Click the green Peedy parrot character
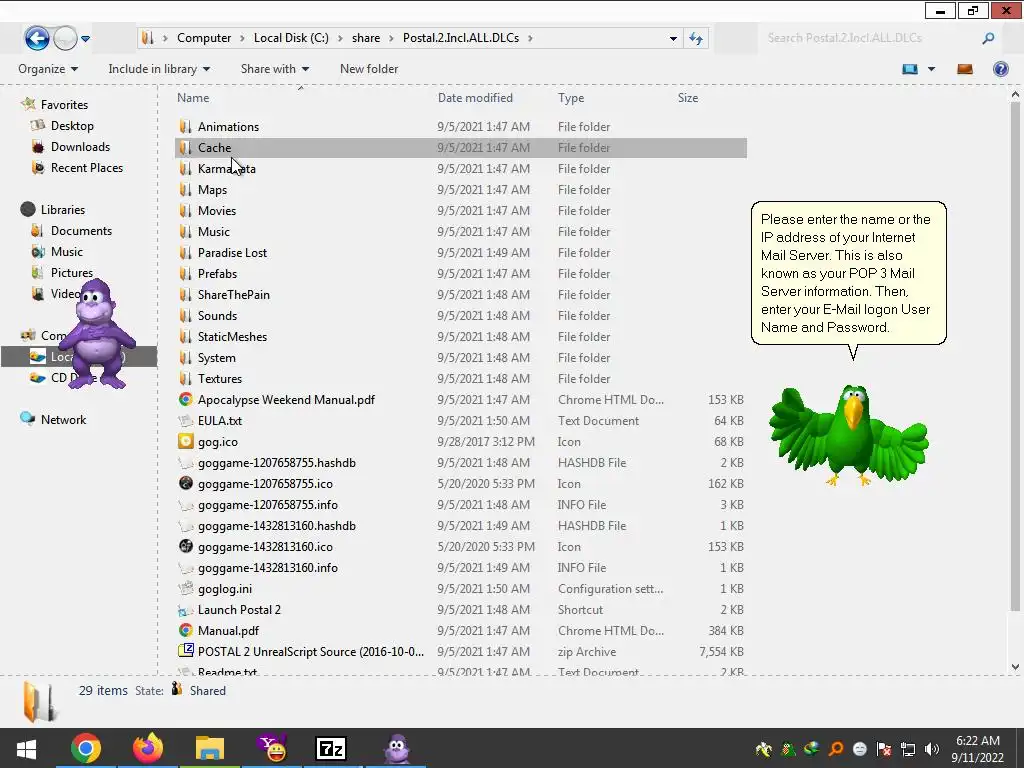Image resolution: width=1024 pixels, height=768 pixels. [849, 434]
